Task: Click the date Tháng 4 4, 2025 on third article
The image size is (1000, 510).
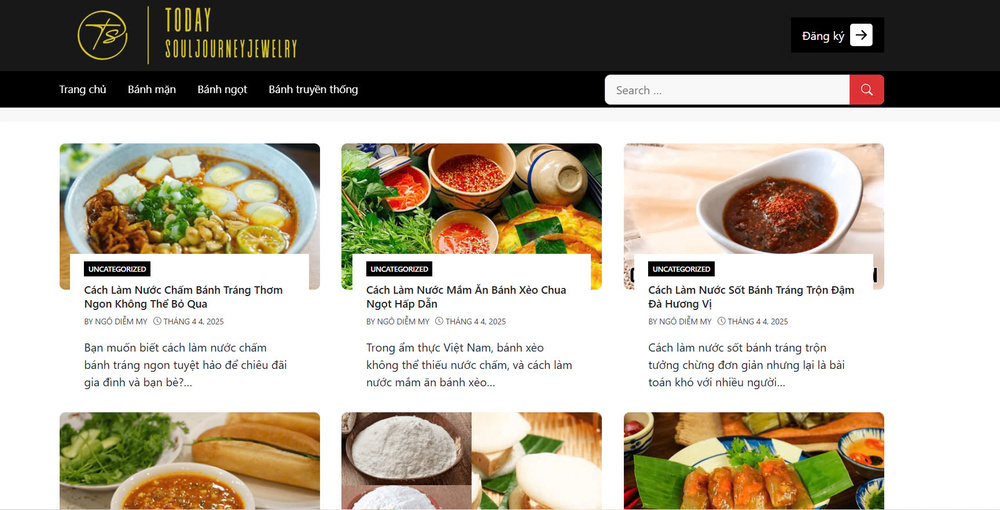Action: tap(758, 321)
